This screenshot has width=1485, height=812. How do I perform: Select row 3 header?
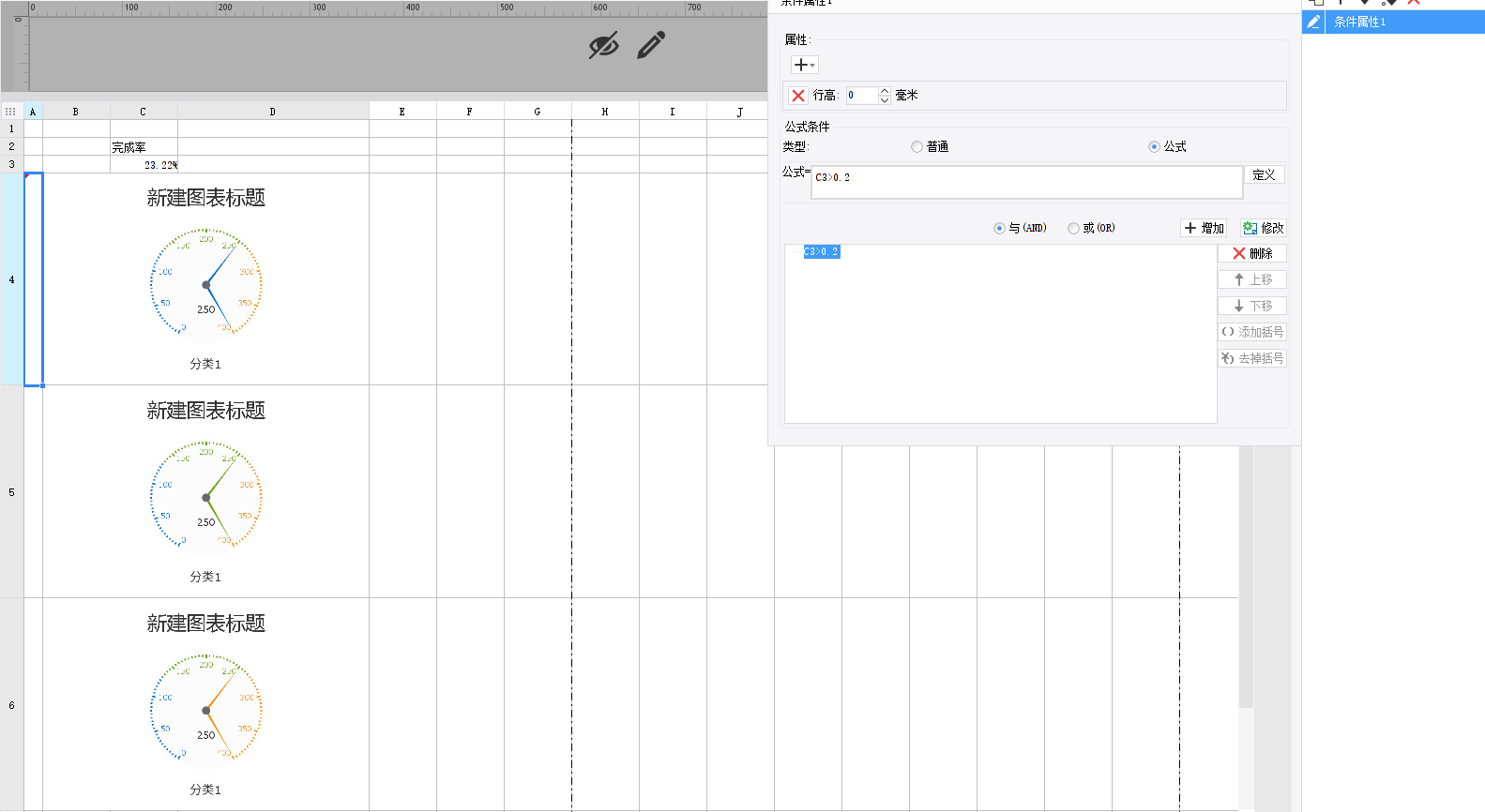click(11, 164)
